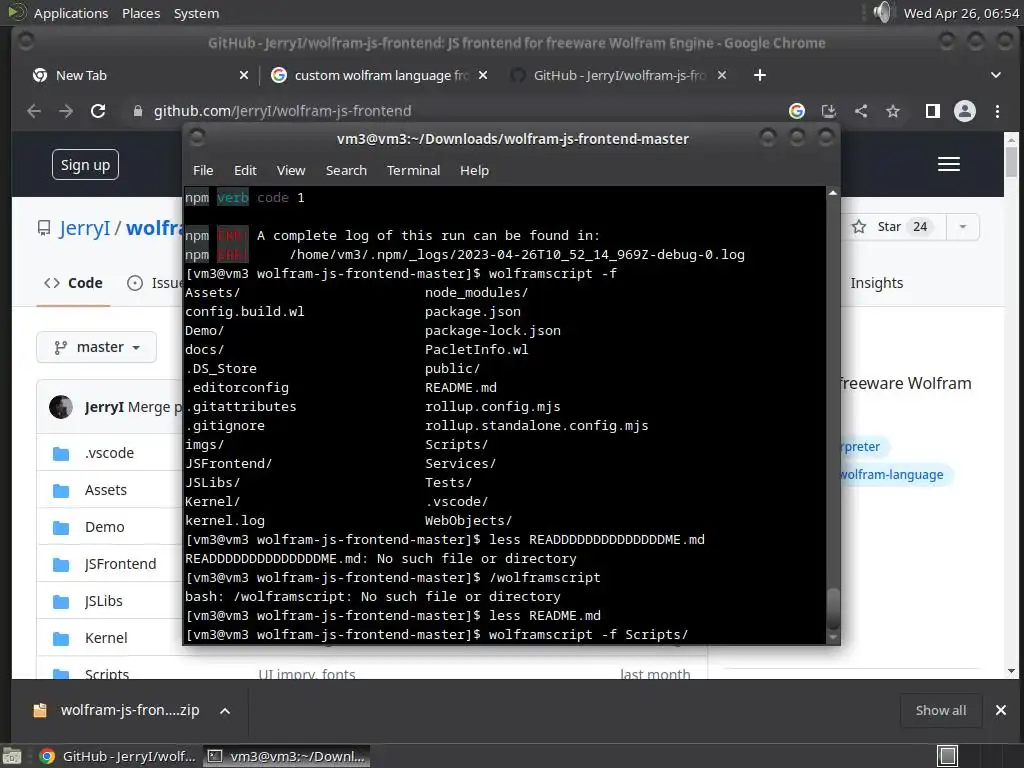Click the JSLibs folder icon in GitHub list
The width and height of the screenshot is (1024, 768).
pos(61,601)
